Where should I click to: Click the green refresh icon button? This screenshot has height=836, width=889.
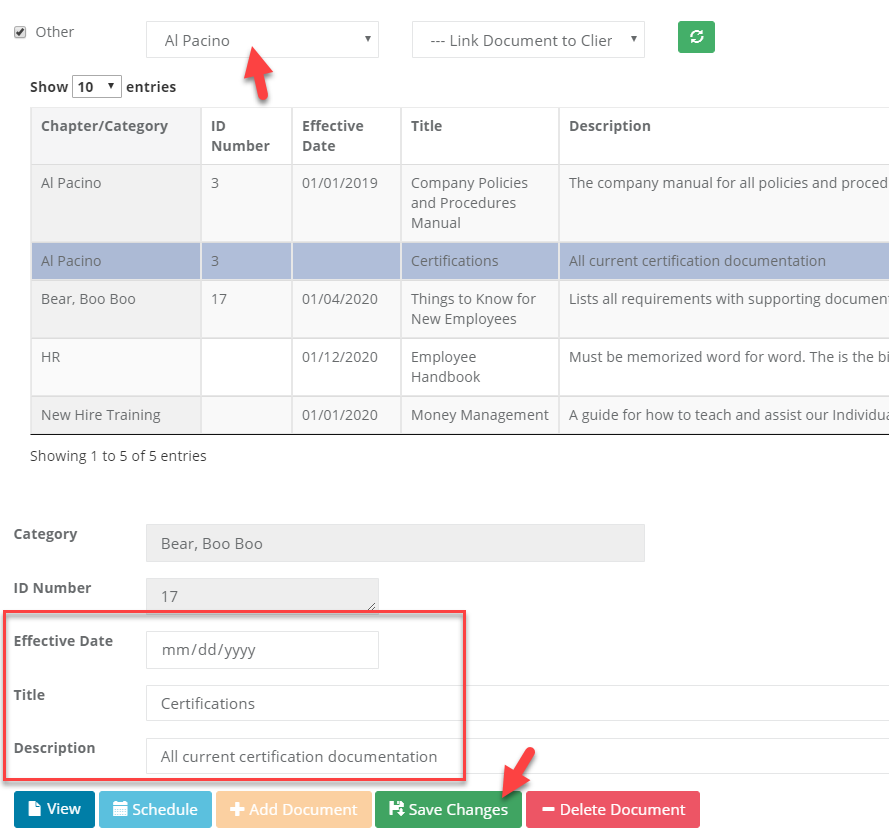click(x=696, y=37)
